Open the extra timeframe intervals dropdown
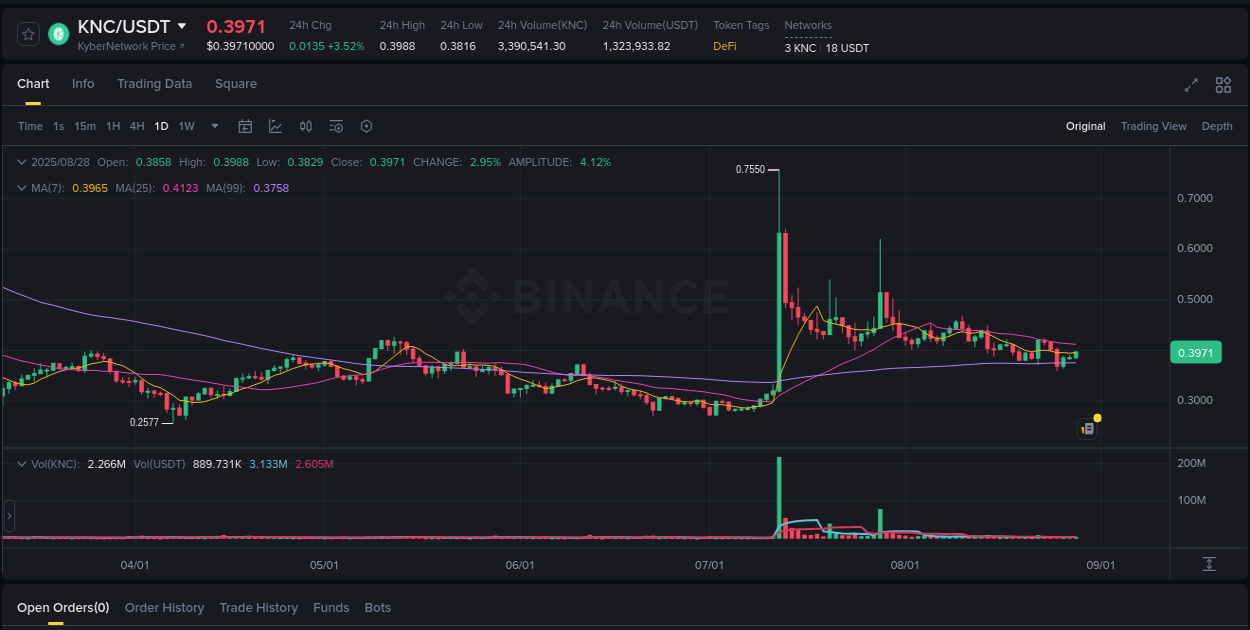 coord(214,126)
